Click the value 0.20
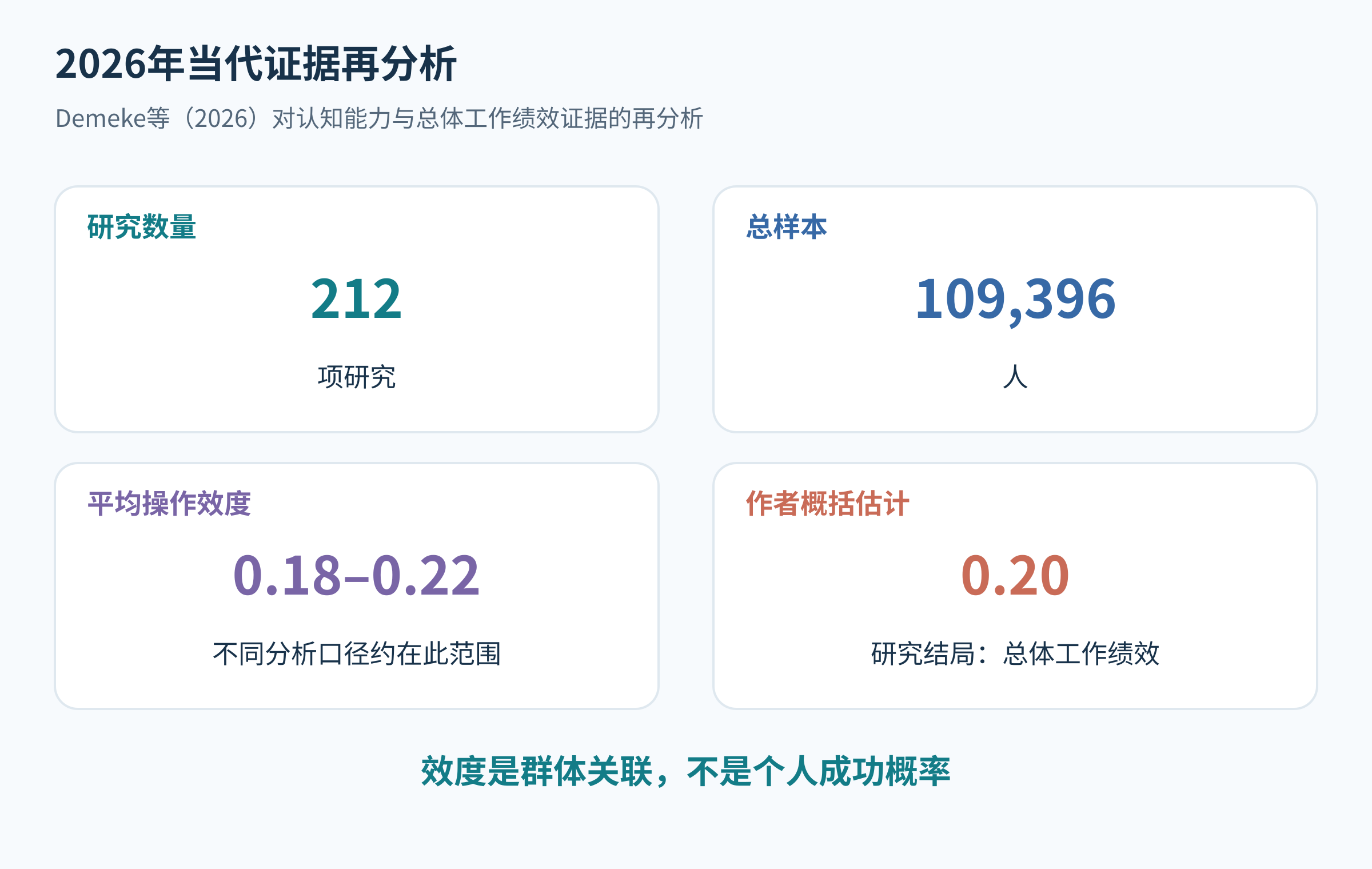 [x=1015, y=575]
